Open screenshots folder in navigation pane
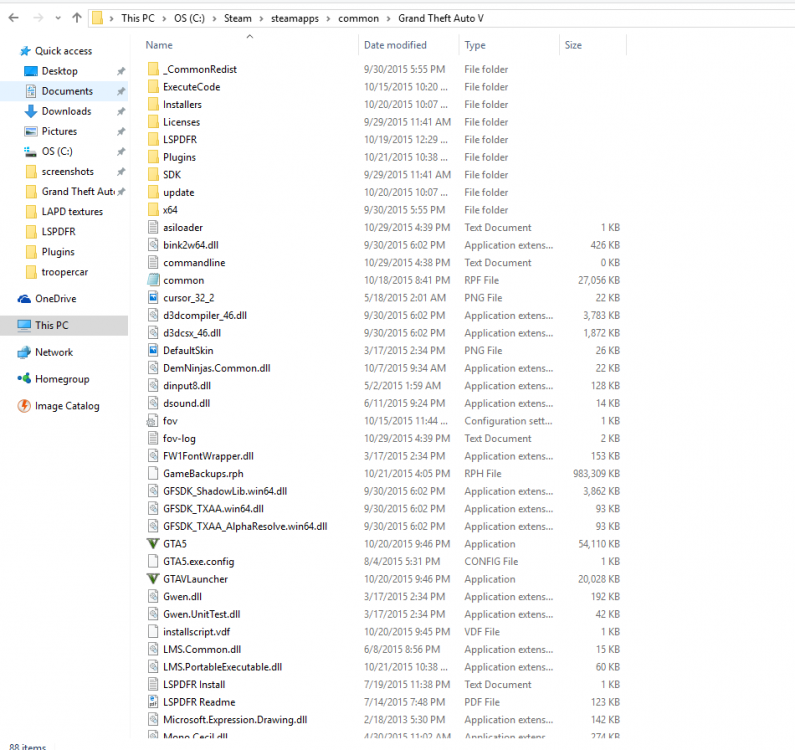Image resolution: width=795 pixels, height=750 pixels. pyautogui.click(x=67, y=171)
